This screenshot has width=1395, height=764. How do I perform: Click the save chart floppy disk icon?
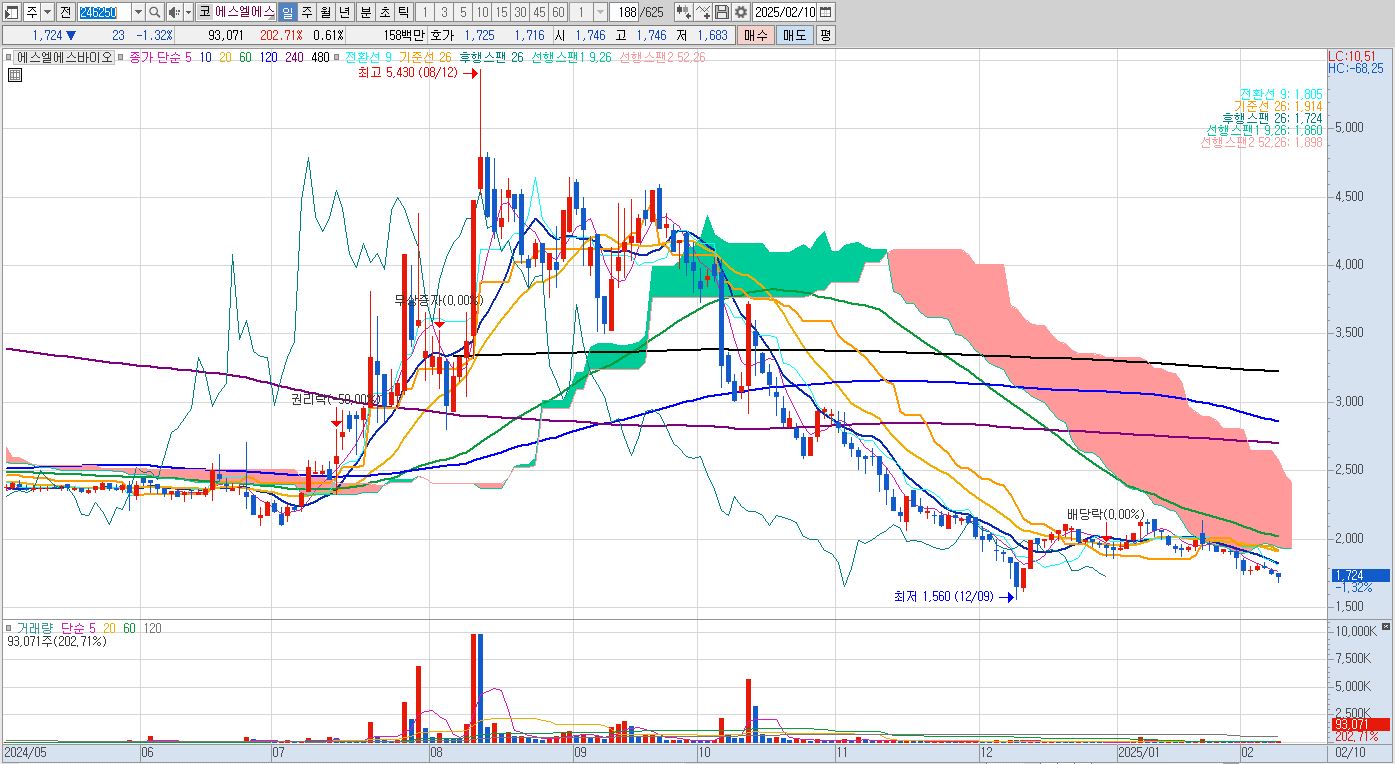pos(721,12)
